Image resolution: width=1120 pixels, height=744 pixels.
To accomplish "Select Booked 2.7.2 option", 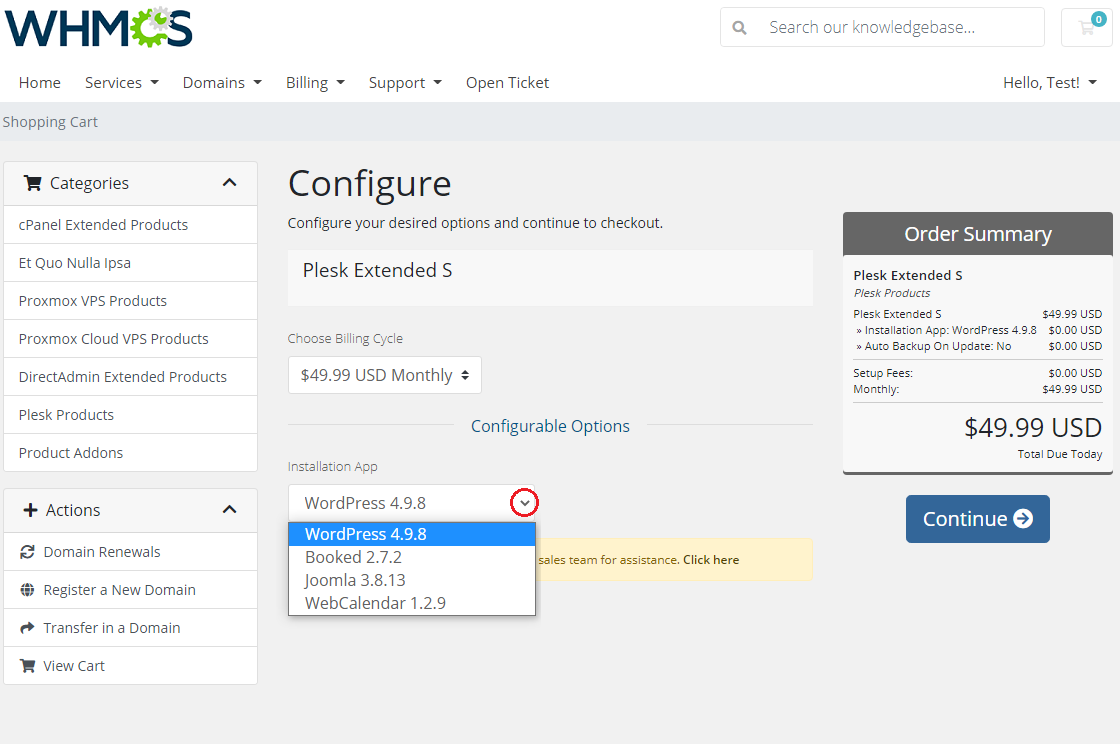I will [412, 557].
